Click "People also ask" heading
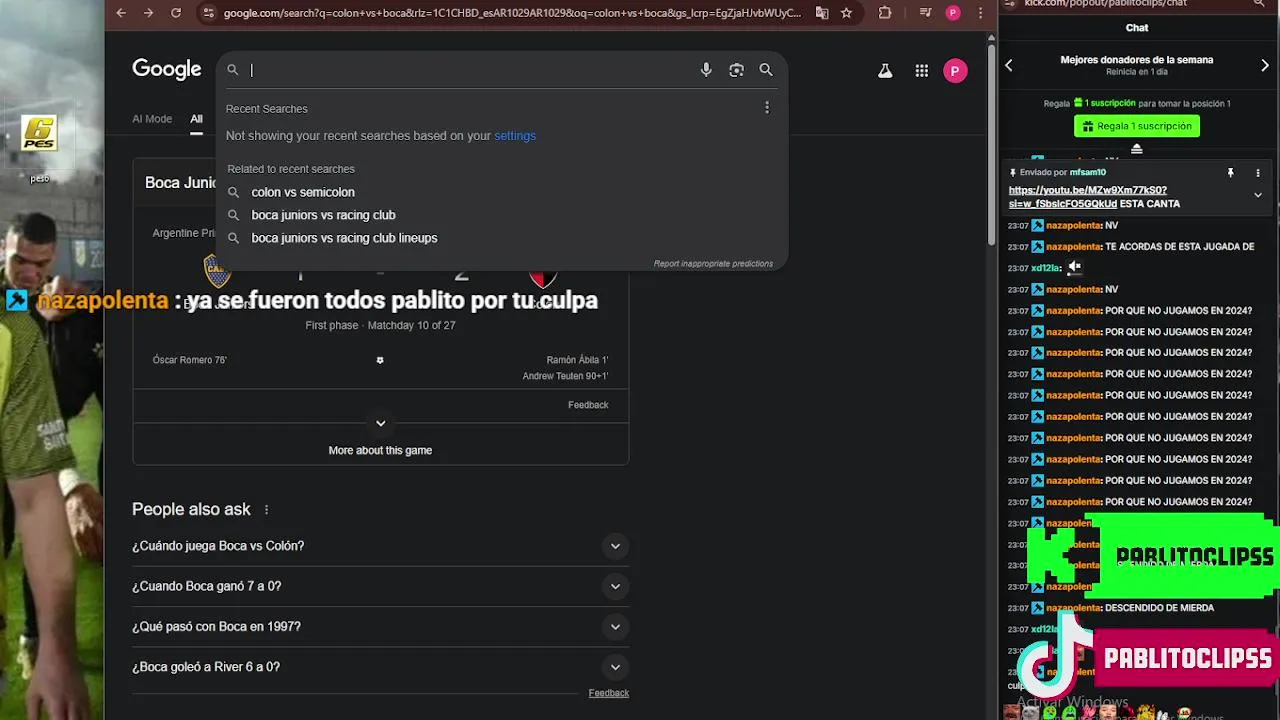This screenshot has width=1280, height=720. (191, 510)
